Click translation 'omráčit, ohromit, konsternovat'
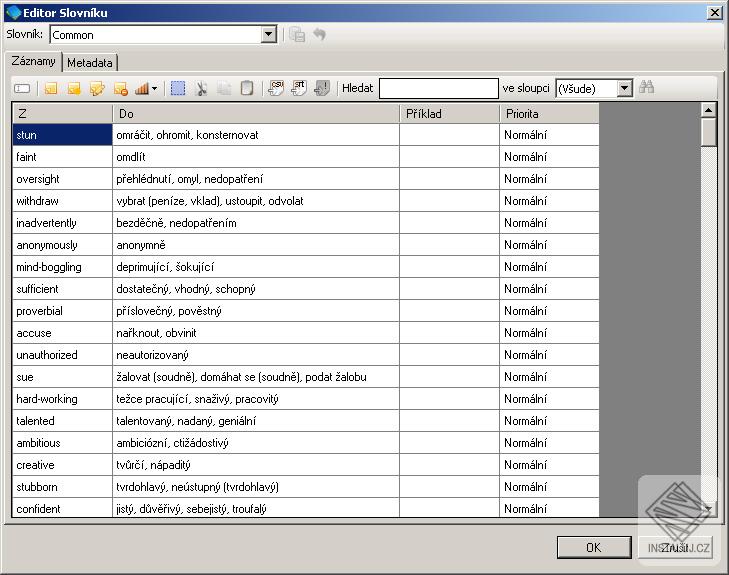Viewport: 729px width, 575px height. click(x=256, y=135)
